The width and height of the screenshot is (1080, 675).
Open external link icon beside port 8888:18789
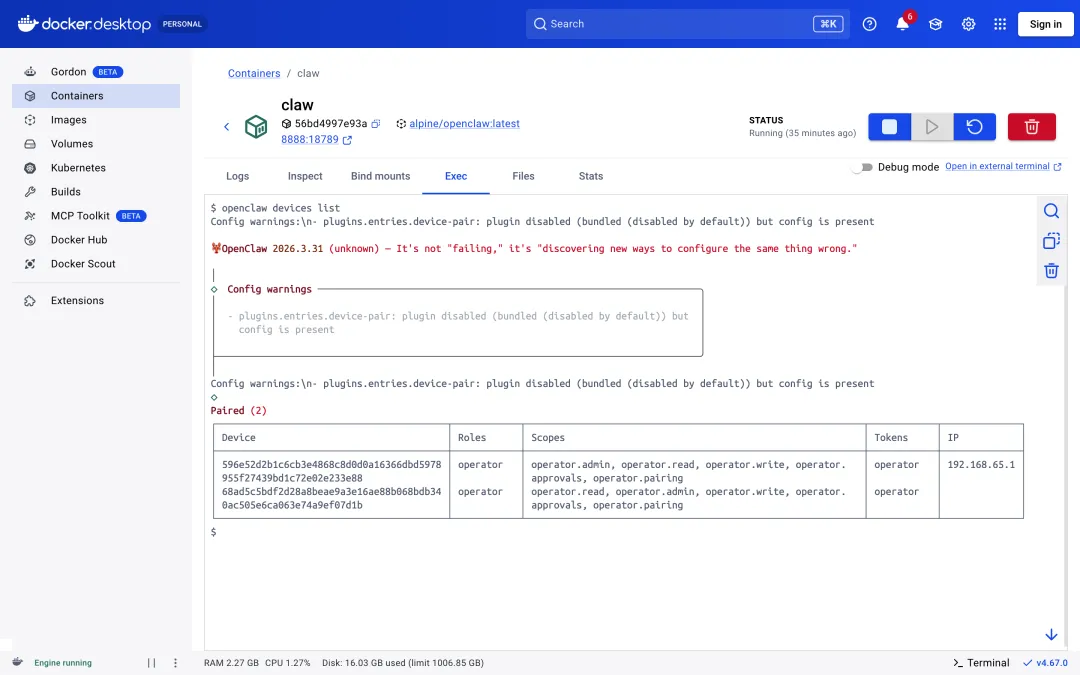click(x=347, y=140)
